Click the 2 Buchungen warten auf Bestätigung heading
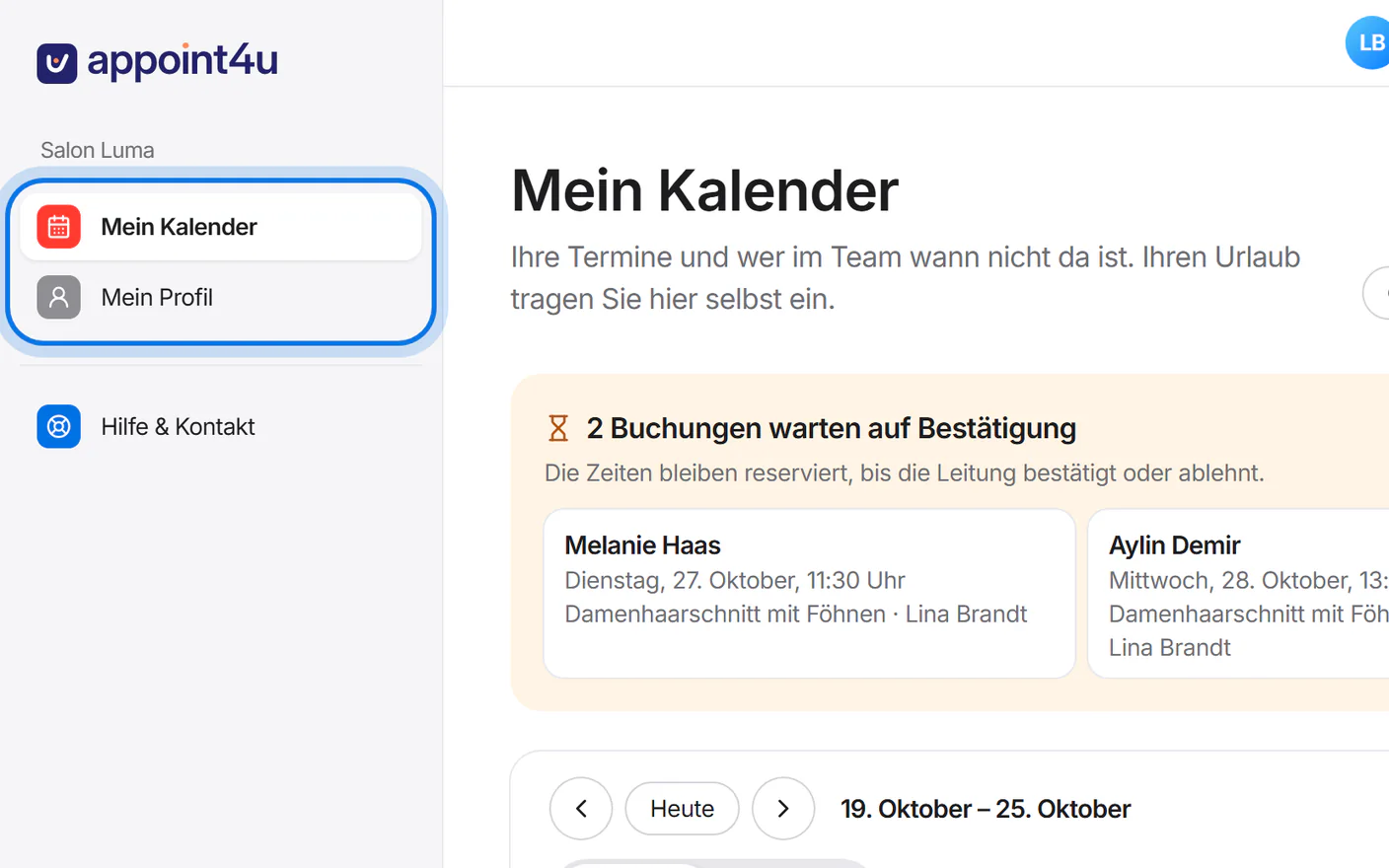 click(831, 428)
